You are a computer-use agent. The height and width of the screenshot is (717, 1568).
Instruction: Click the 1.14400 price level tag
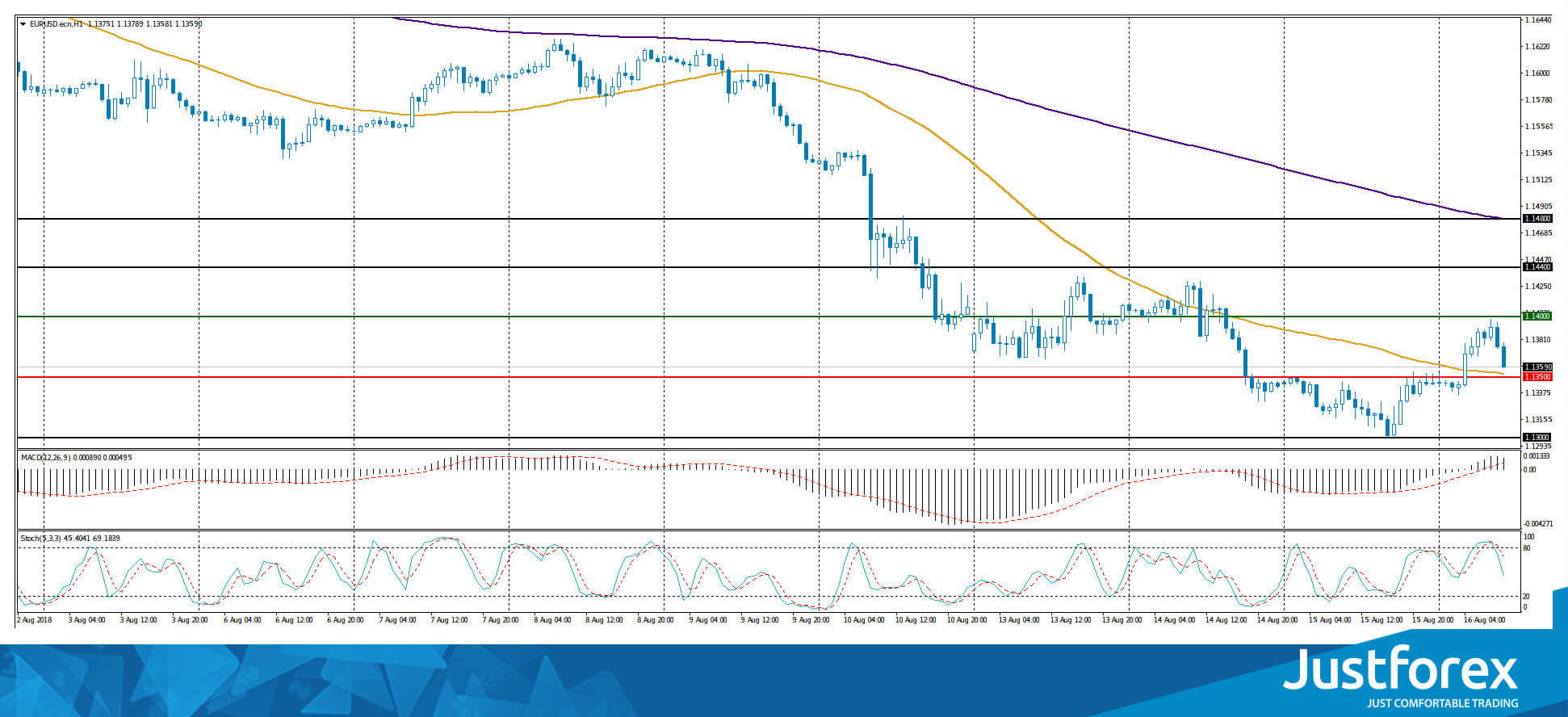(x=1537, y=267)
